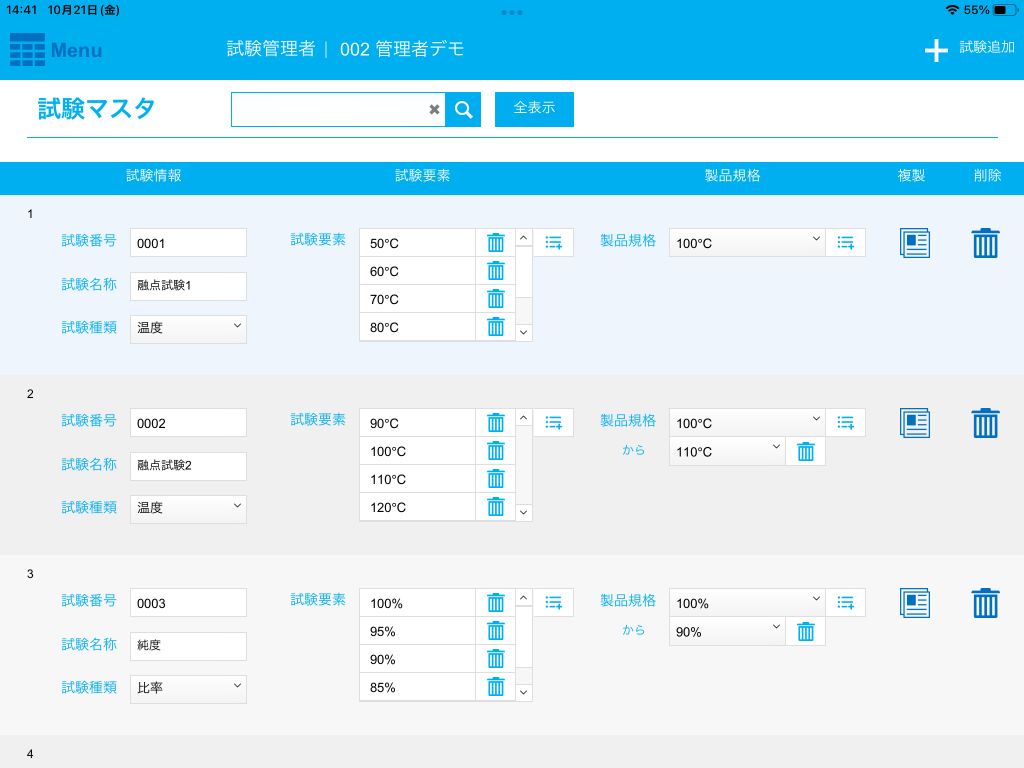This screenshot has width=1024, height=768.
Task: Open the 90% spec dropdown in test 0003
Action: [726, 632]
